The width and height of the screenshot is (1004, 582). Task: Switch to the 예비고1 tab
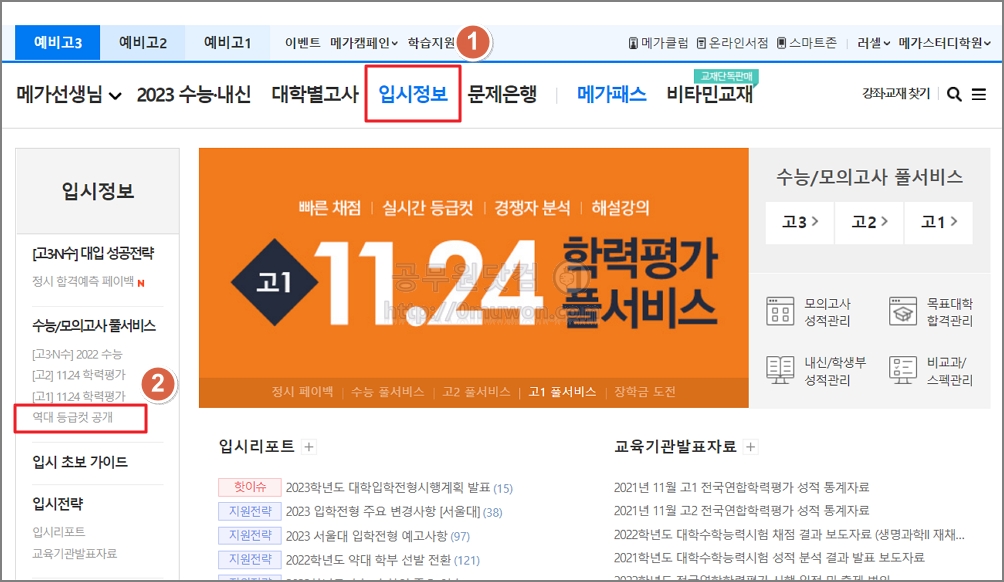pos(227,43)
